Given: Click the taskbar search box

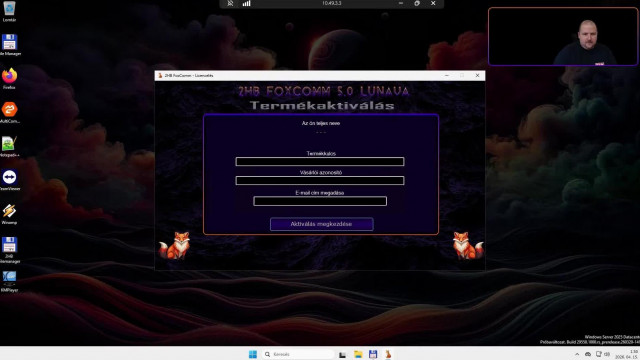Looking at the screenshot, I should 298,354.
